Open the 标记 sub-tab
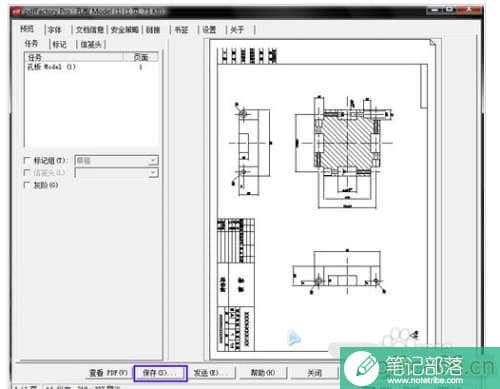500x389 pixels. tap(60, 44)
